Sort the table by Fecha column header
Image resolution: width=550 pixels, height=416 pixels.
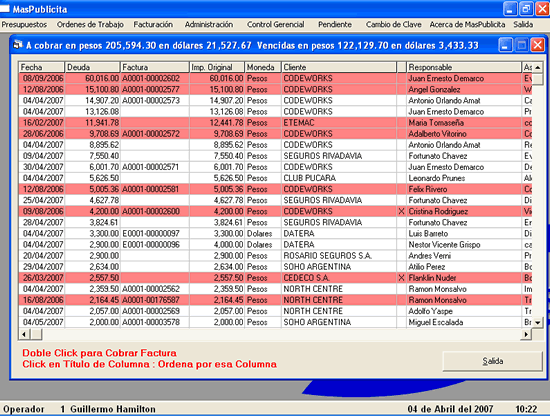pyautogui.click(x=42, y=67)
